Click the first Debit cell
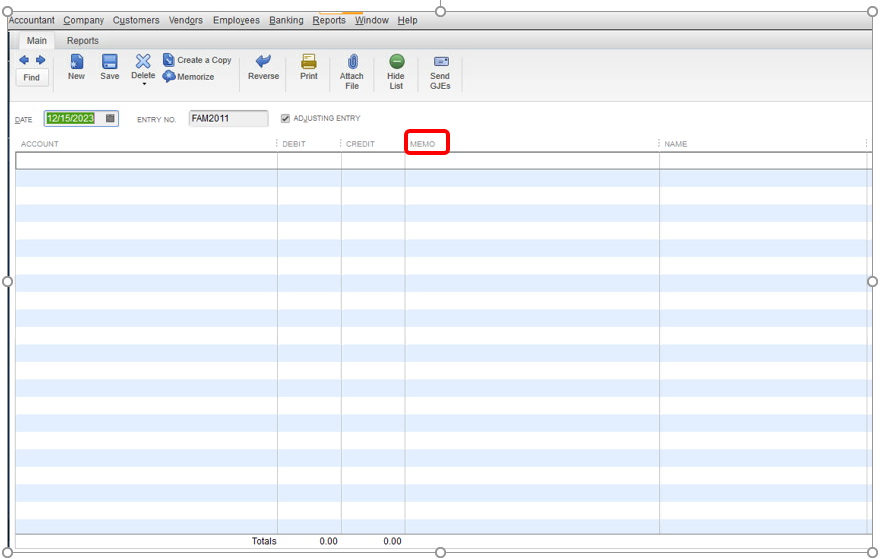This screenshot has width=883, height=559. (309, 160)
